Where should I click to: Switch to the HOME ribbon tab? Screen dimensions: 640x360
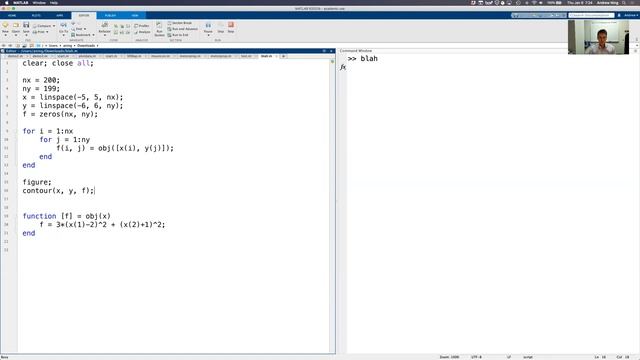[12, 16]
